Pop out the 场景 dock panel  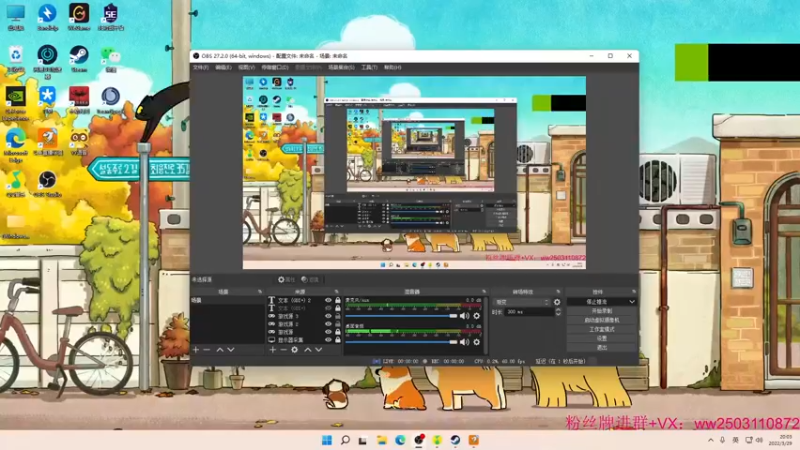pos(260,292)
